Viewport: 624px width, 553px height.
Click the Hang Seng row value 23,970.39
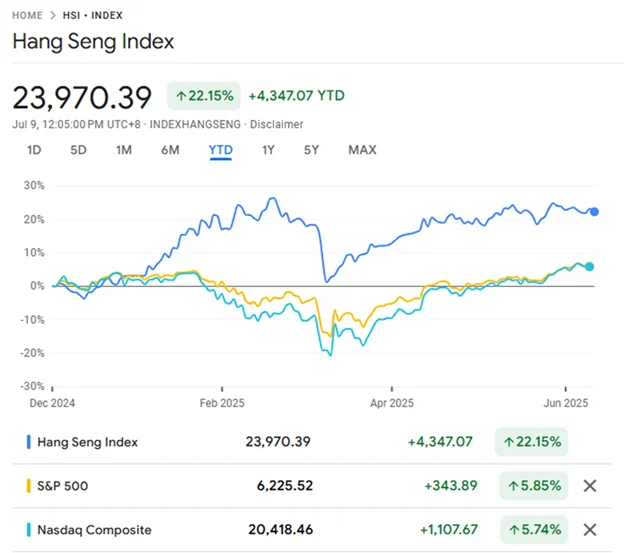pyautogui.click(x=278, y=442)
